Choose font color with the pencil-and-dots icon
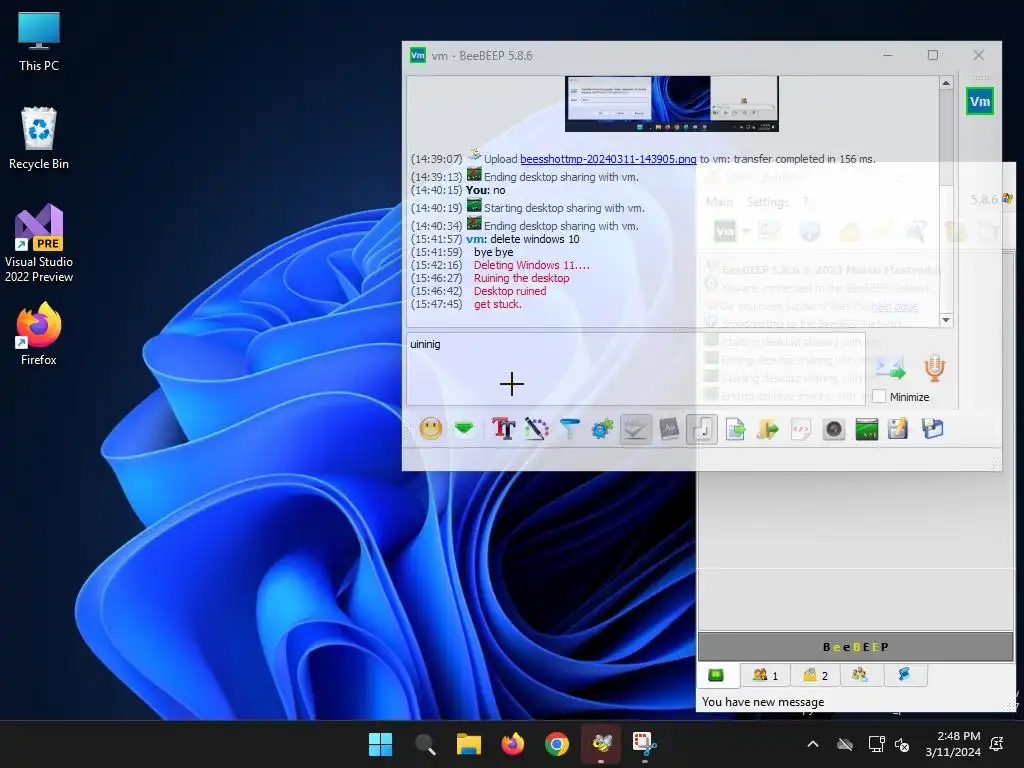This screenshot has width=1024, height=768. 536,429
